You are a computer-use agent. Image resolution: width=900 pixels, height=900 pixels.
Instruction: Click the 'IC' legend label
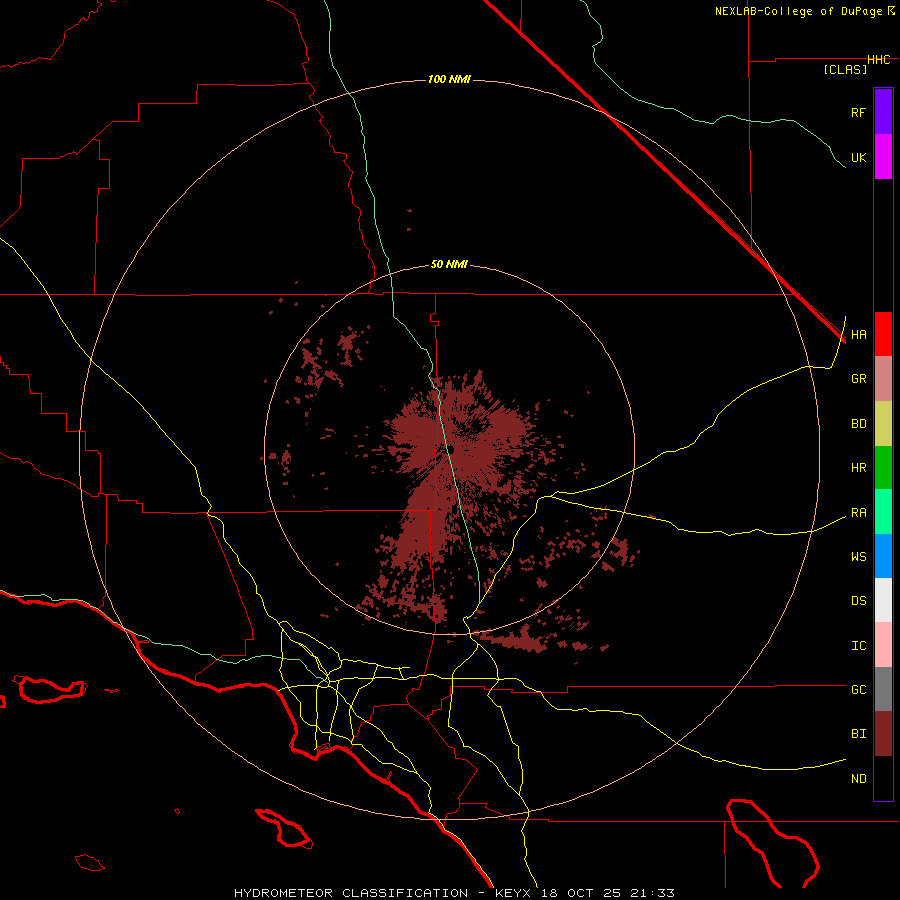[x=858, y=646]
